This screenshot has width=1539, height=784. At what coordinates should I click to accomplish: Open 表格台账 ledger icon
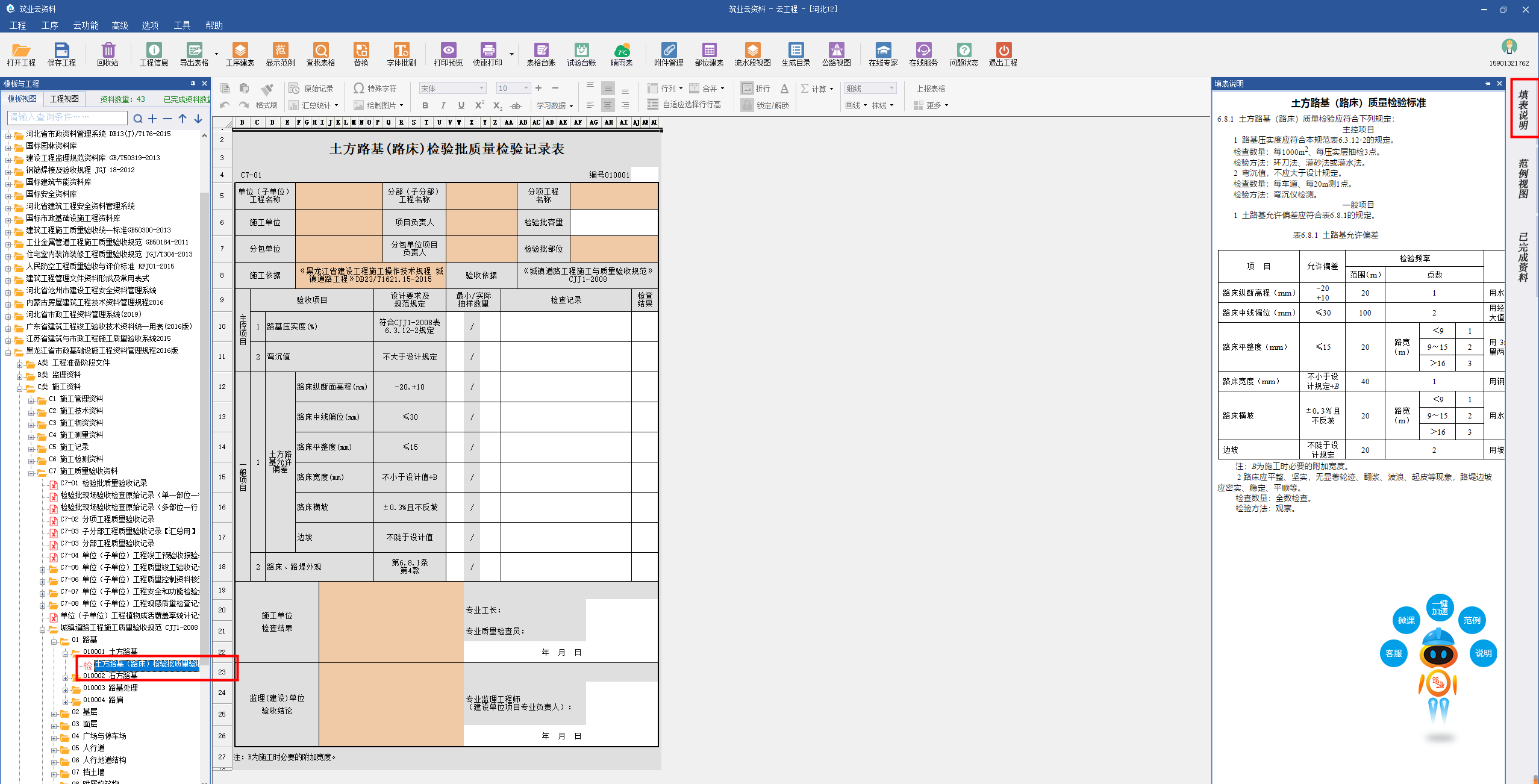[x=541, y=54]
